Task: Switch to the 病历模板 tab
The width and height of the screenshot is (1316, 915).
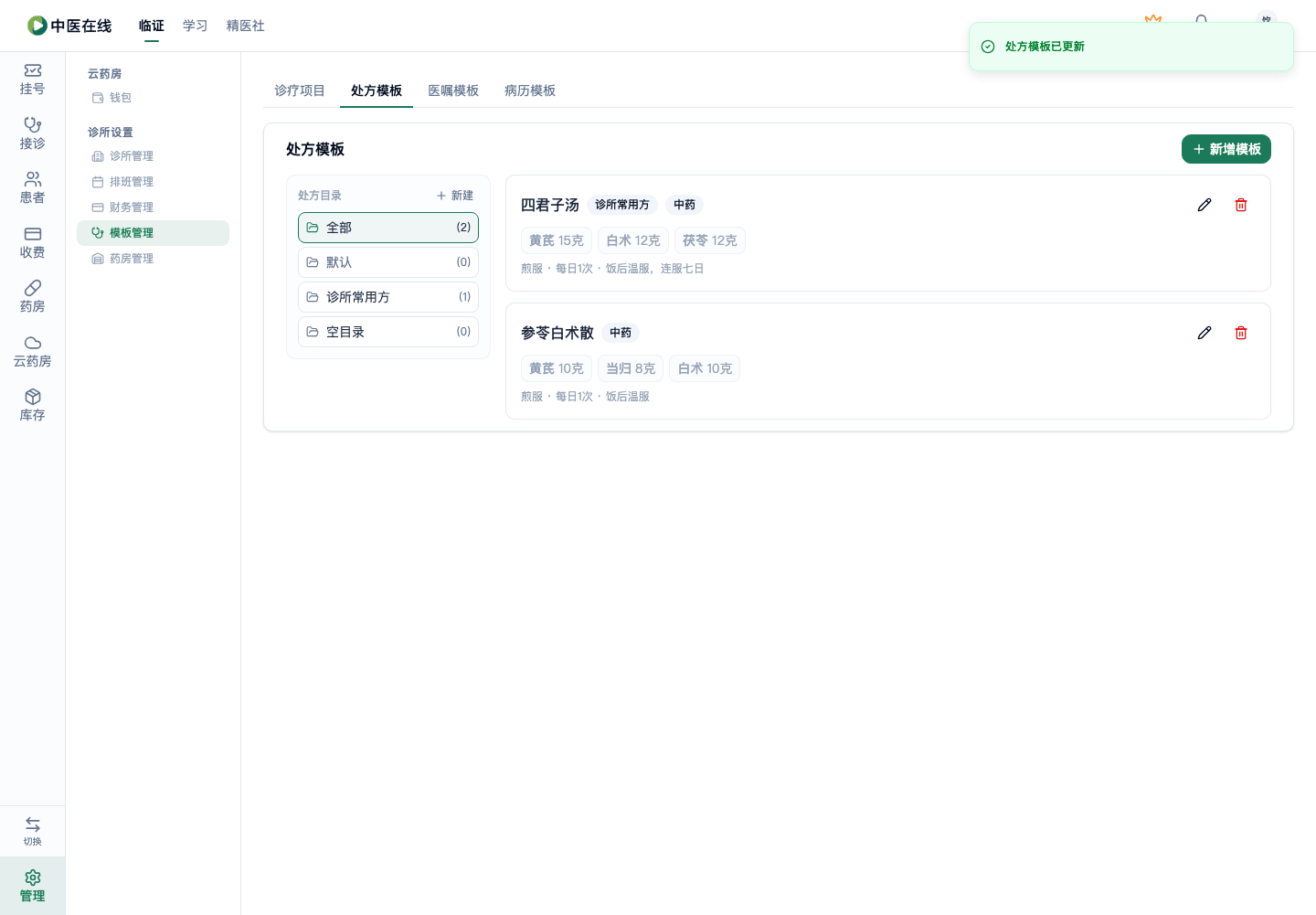Action: 530,90
